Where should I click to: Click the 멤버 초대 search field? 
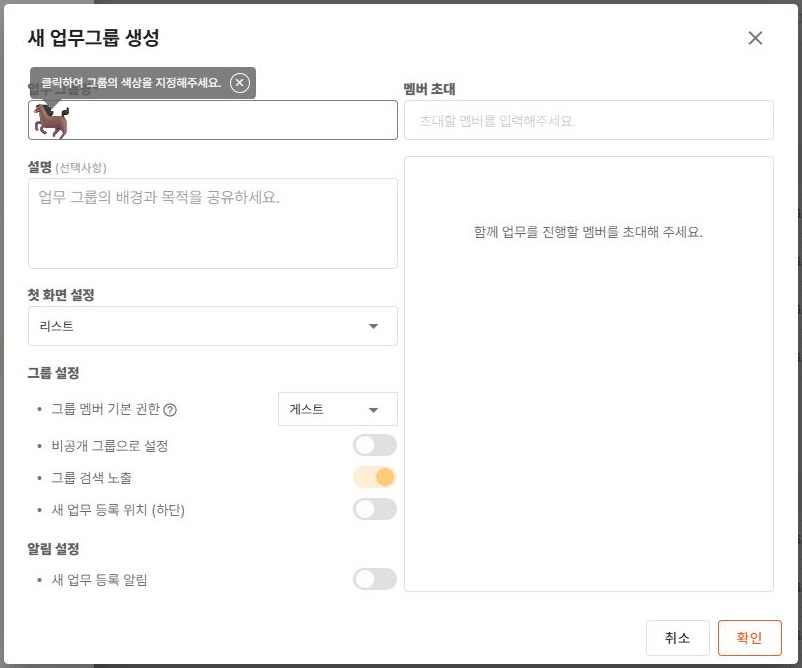(589, 120)
